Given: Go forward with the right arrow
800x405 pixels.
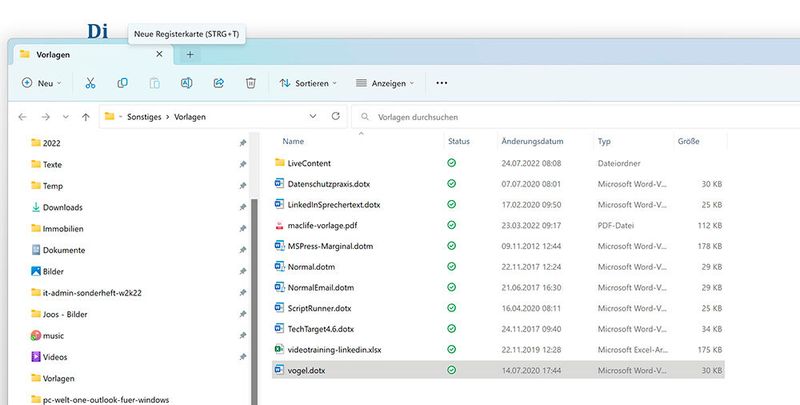Looking at the screenshot, I should coord(45,117).
